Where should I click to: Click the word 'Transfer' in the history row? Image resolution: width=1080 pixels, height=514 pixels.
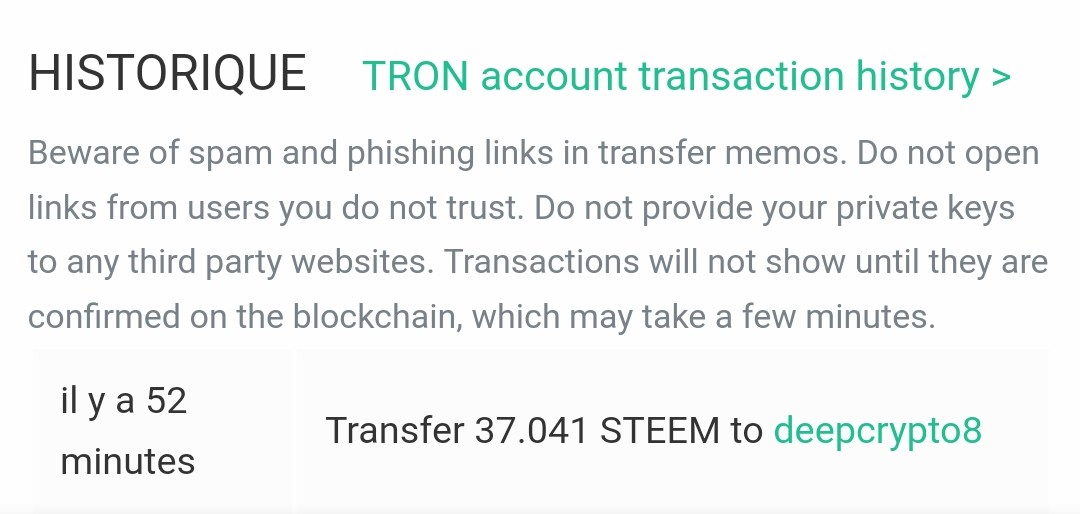[395, 431]
